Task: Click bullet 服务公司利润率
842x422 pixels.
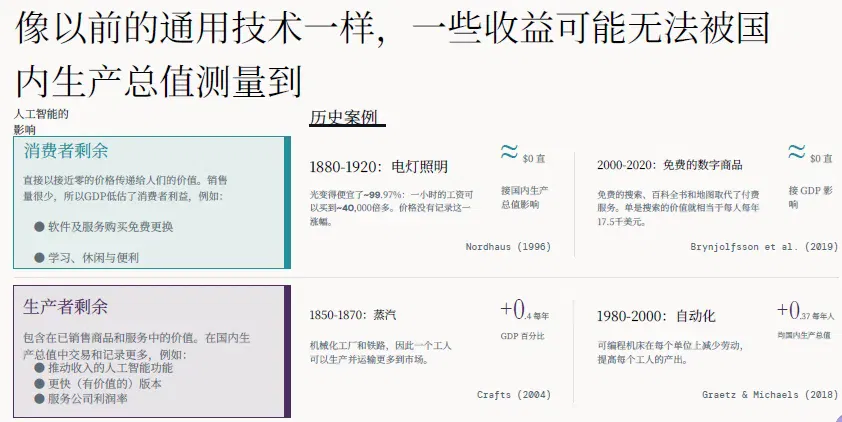Action: pyautogui.click(x=81, y=398)
